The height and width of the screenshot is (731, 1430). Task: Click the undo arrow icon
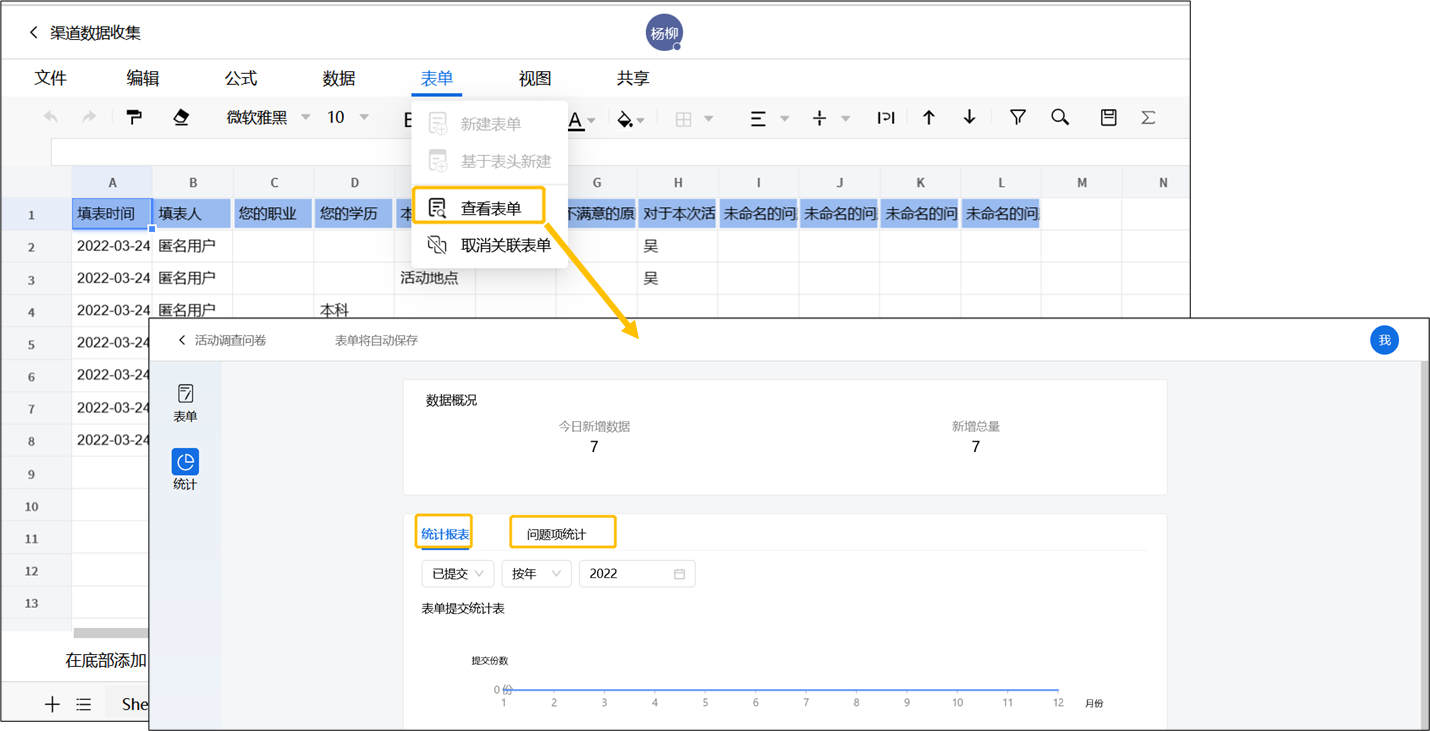click(51, 118)
